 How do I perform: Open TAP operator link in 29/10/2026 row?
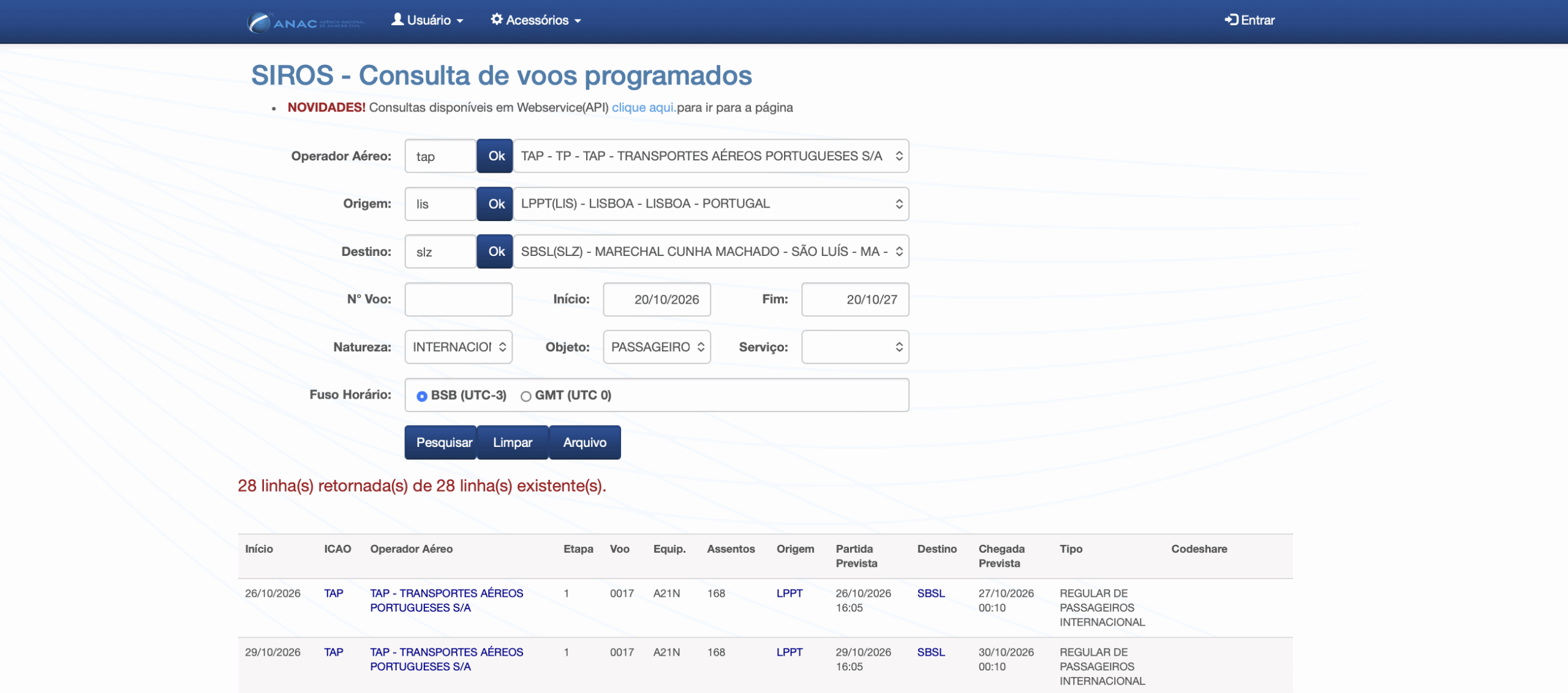(x=447, y=659)
